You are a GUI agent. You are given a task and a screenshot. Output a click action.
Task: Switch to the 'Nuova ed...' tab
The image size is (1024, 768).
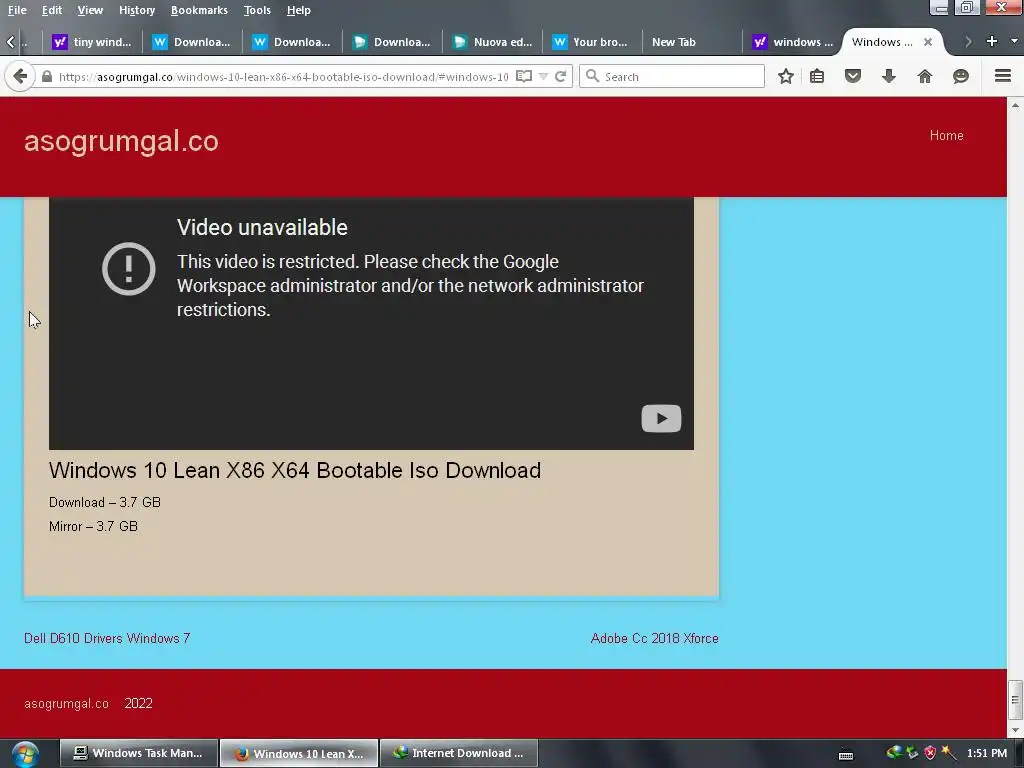493,42
